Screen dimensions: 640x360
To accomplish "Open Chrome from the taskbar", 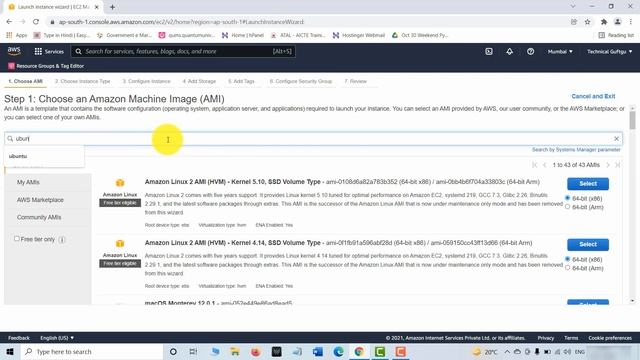I will click(x=359, y=351).
